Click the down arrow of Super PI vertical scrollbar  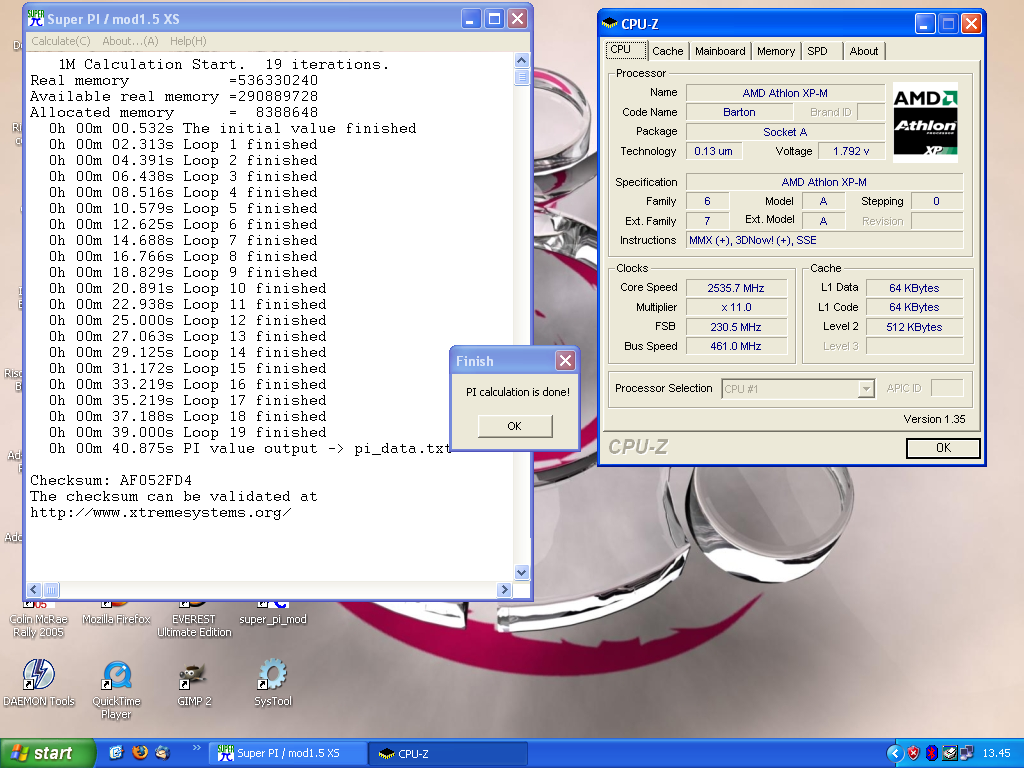pyautogui.click(x=521, y=572)
